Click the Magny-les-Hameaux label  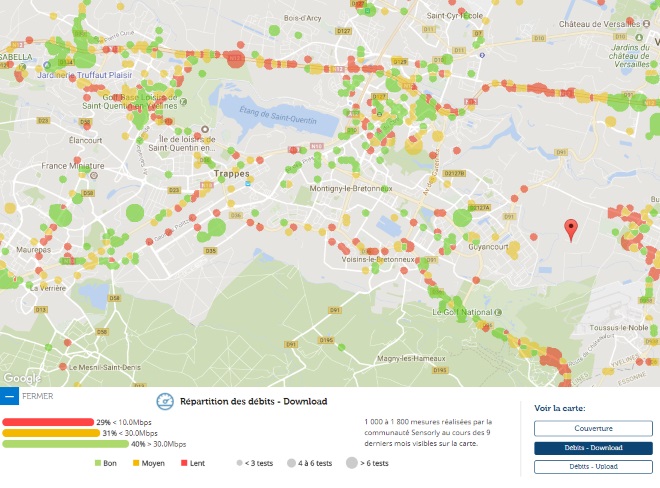pos(411,359)
